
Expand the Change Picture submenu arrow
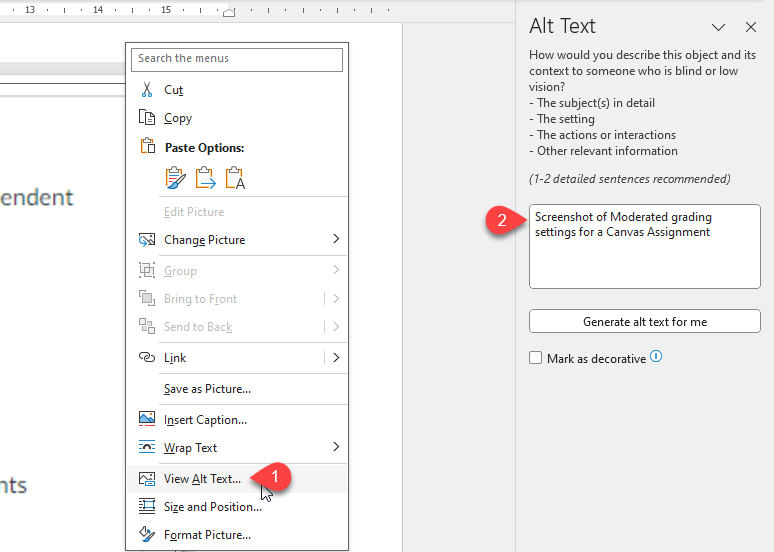336,240
